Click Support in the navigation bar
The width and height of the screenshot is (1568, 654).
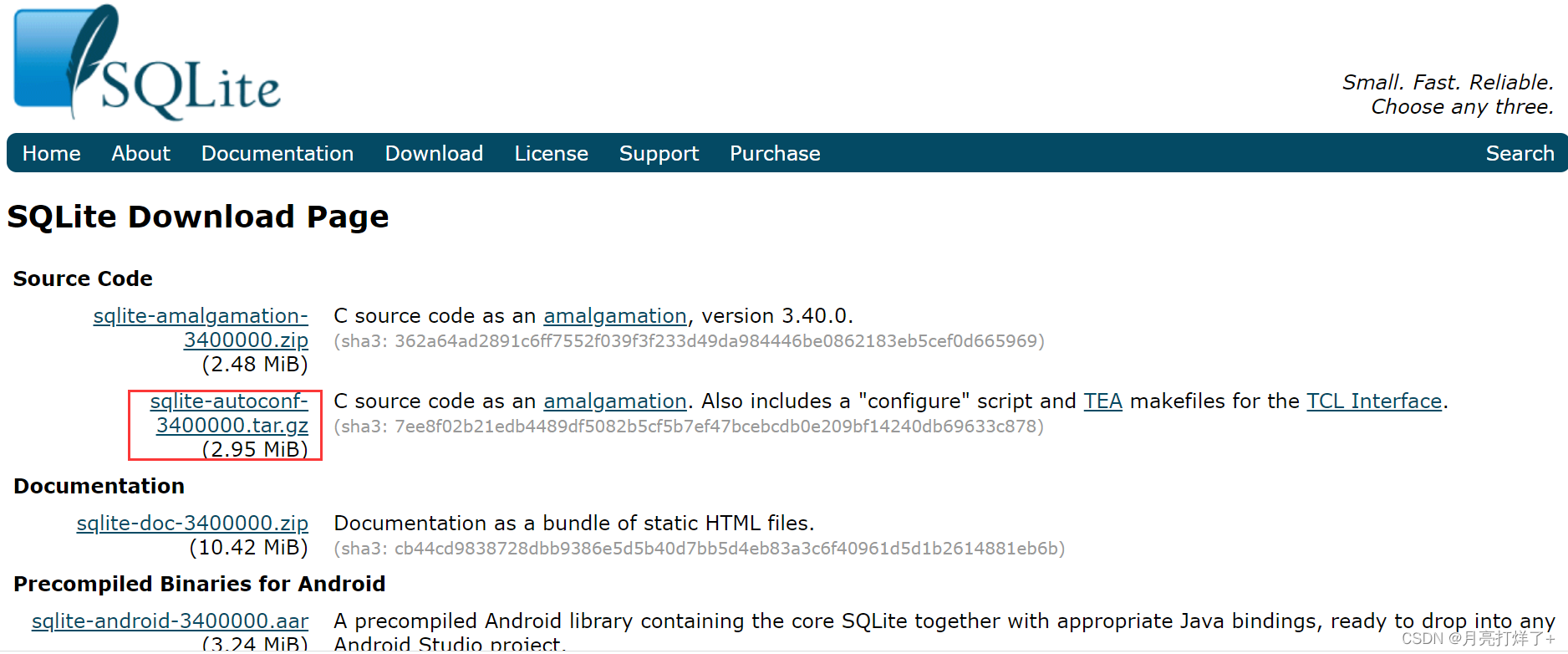659,154
